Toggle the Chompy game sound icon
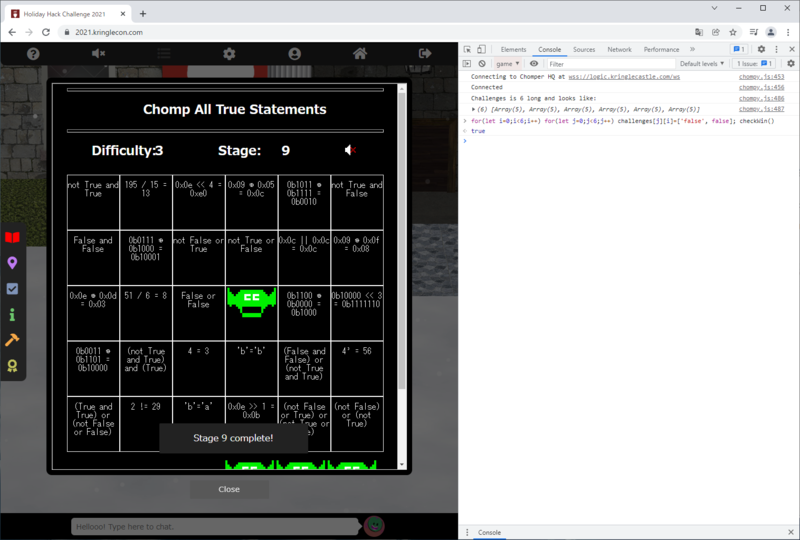Viewport: 800px width, 540px height. [x=350, y=150]
